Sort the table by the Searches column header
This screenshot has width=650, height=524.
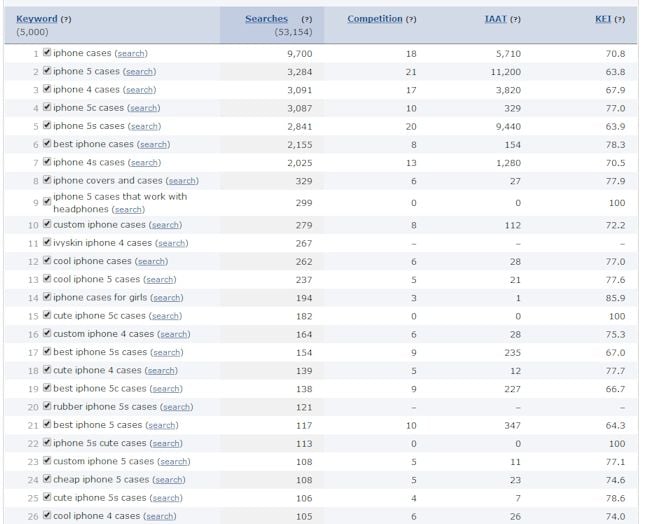pyautogui.click(x=266, y=19)
